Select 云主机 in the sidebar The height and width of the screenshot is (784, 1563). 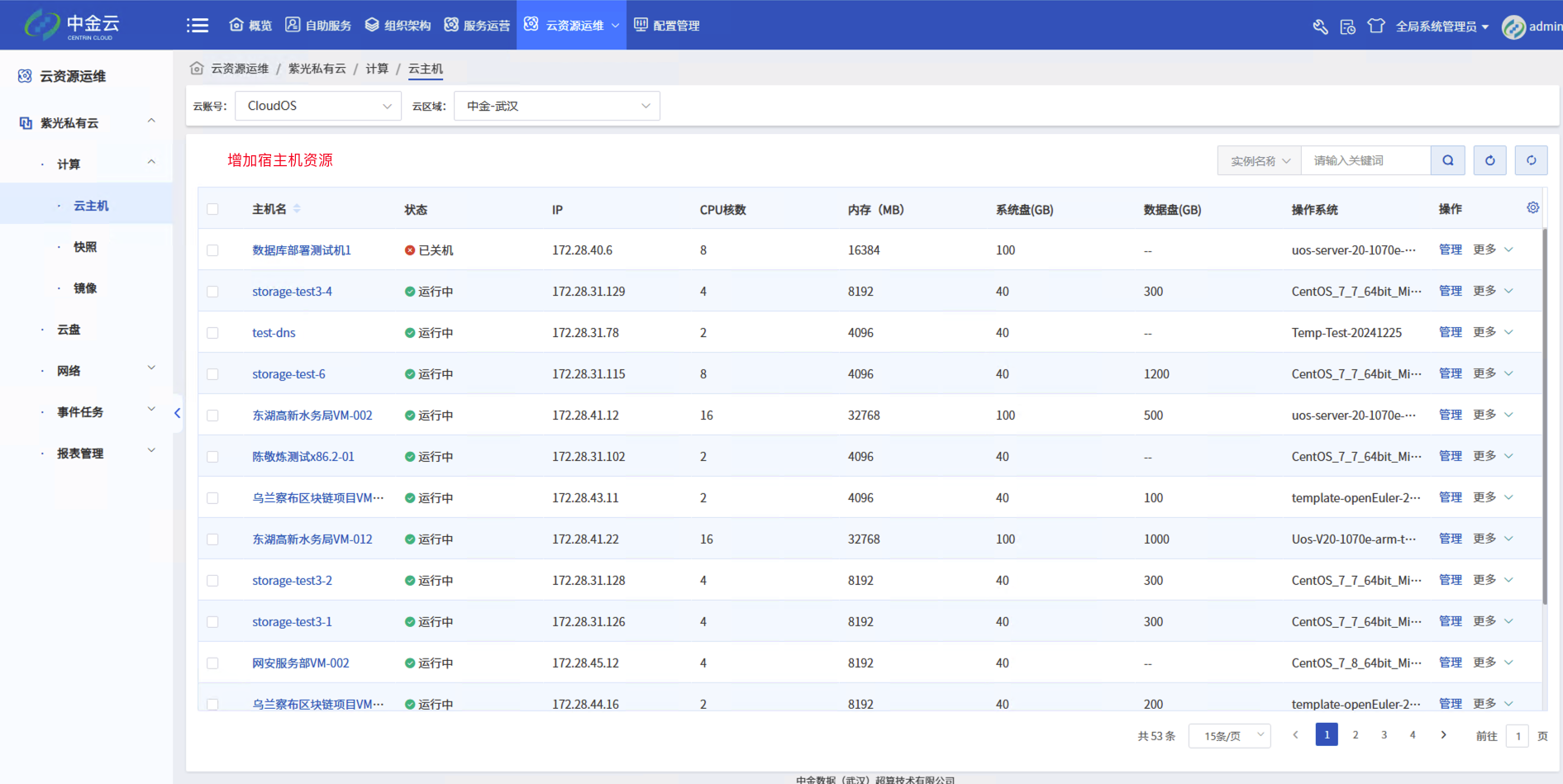pyautogui.click(x=91, y=206)
